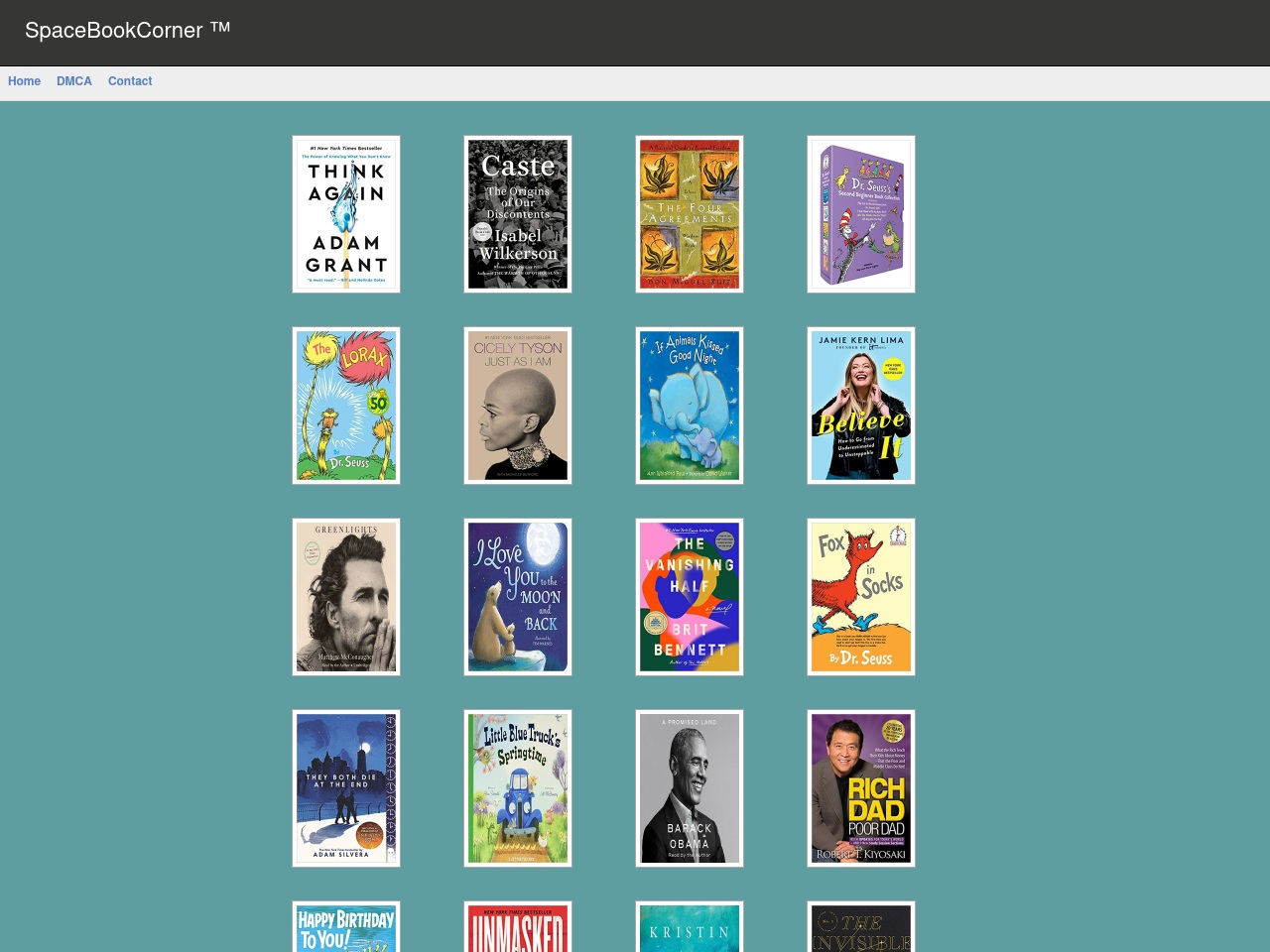View Rich Dad Poor Dad cover
The width and height of the screenshot is (1270, 952).
(861, 788)
